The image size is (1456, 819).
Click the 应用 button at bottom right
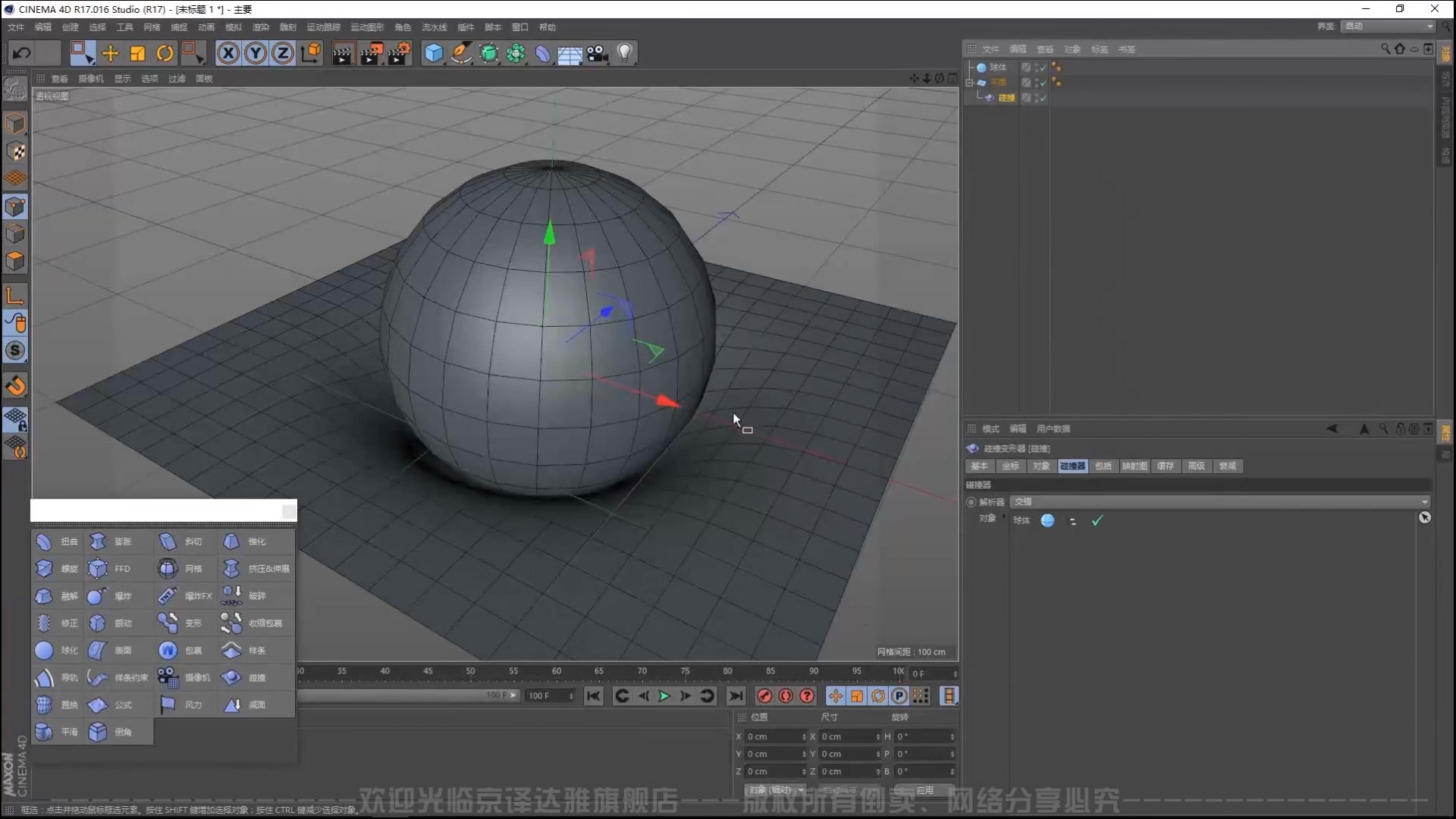tap(925, 789)
